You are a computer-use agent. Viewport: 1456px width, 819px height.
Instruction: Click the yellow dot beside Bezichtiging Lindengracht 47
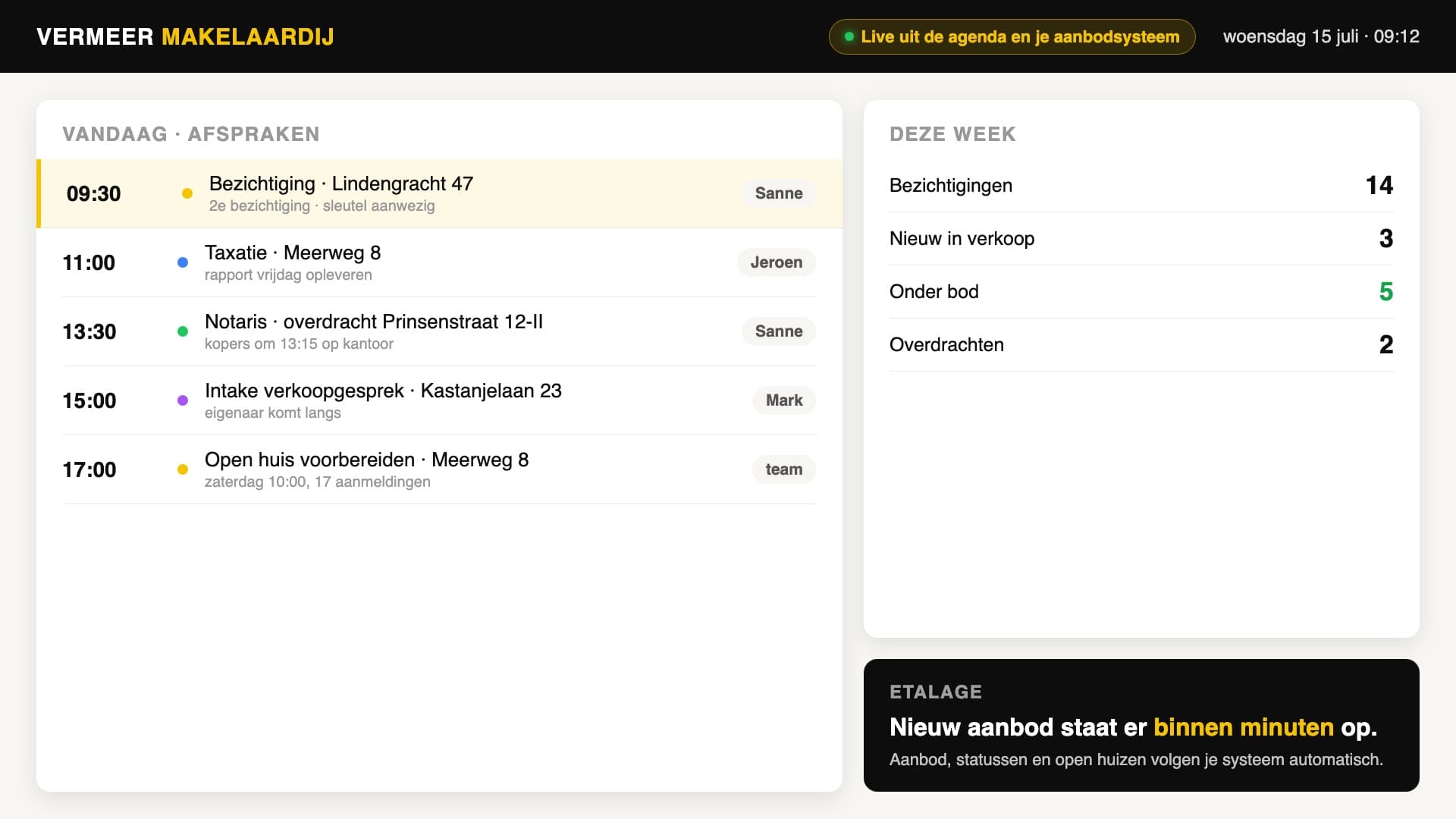(x=187, y=193)
